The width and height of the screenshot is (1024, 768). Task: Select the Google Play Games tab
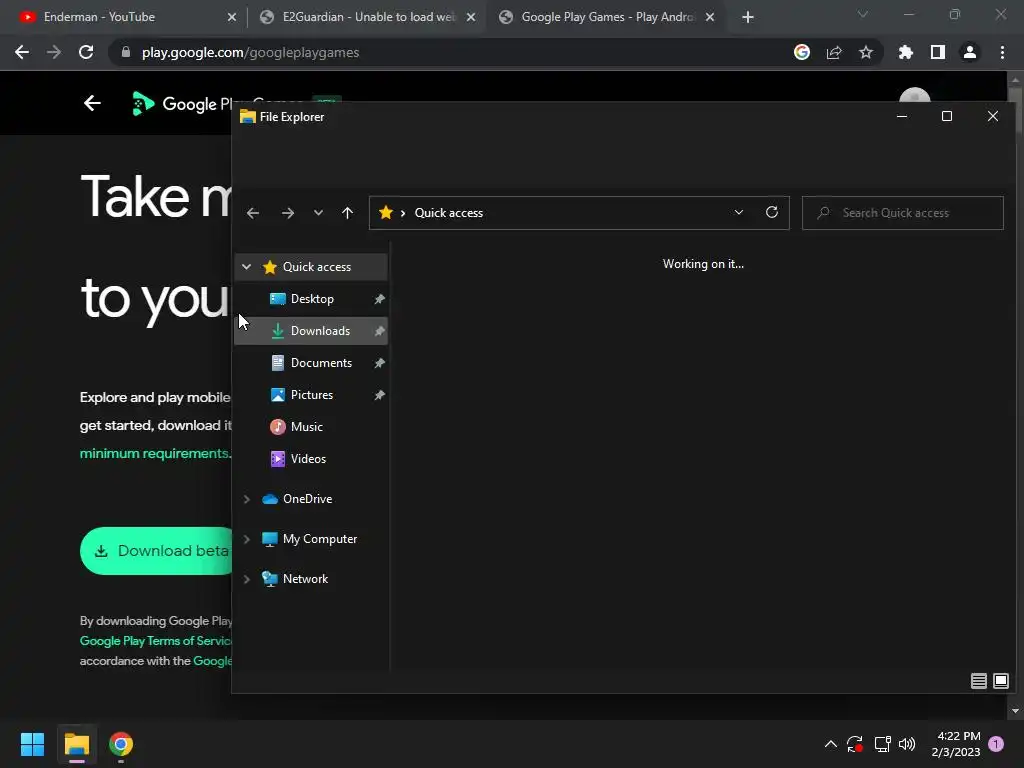point(607,17)
